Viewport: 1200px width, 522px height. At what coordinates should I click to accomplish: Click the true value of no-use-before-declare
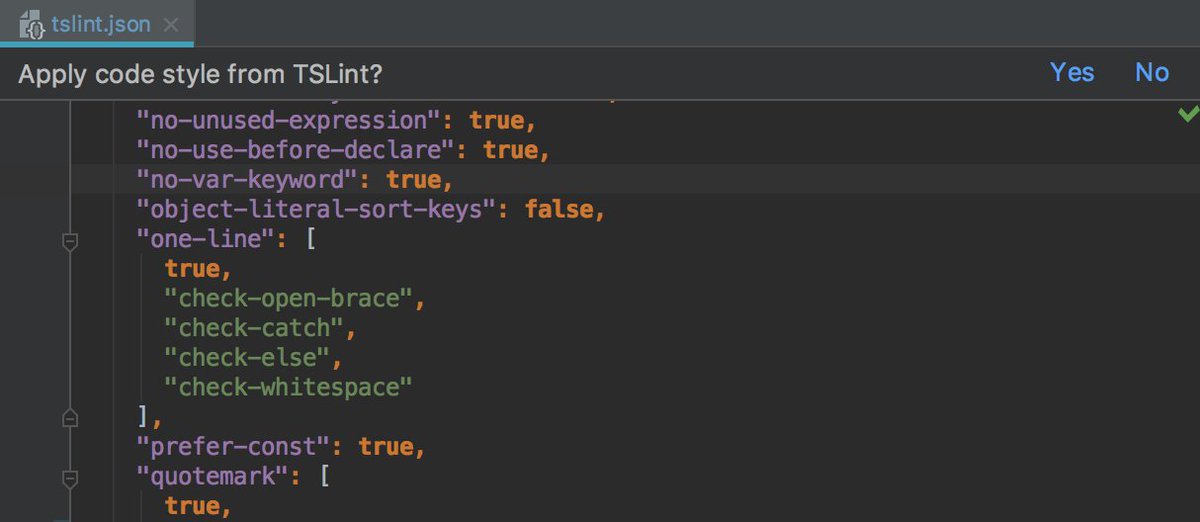coord(511,150)
